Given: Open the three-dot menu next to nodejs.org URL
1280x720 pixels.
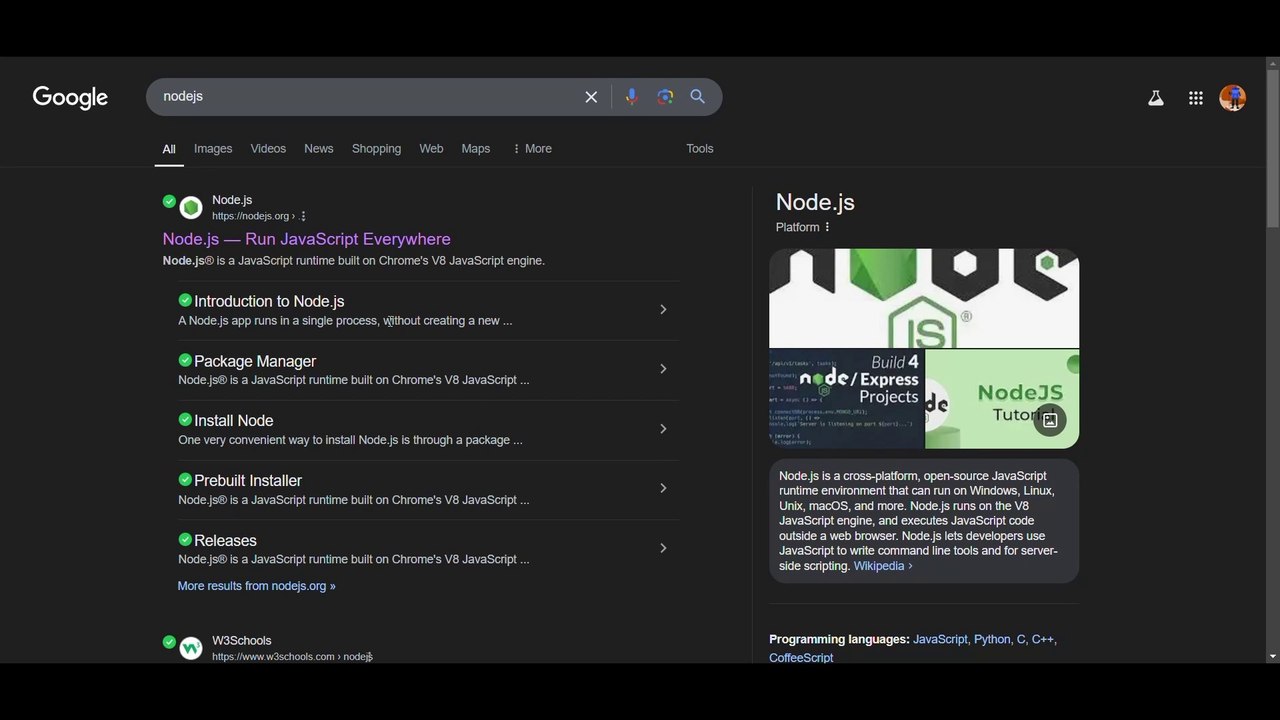Looking at the screenshot, I should point(303,216).
